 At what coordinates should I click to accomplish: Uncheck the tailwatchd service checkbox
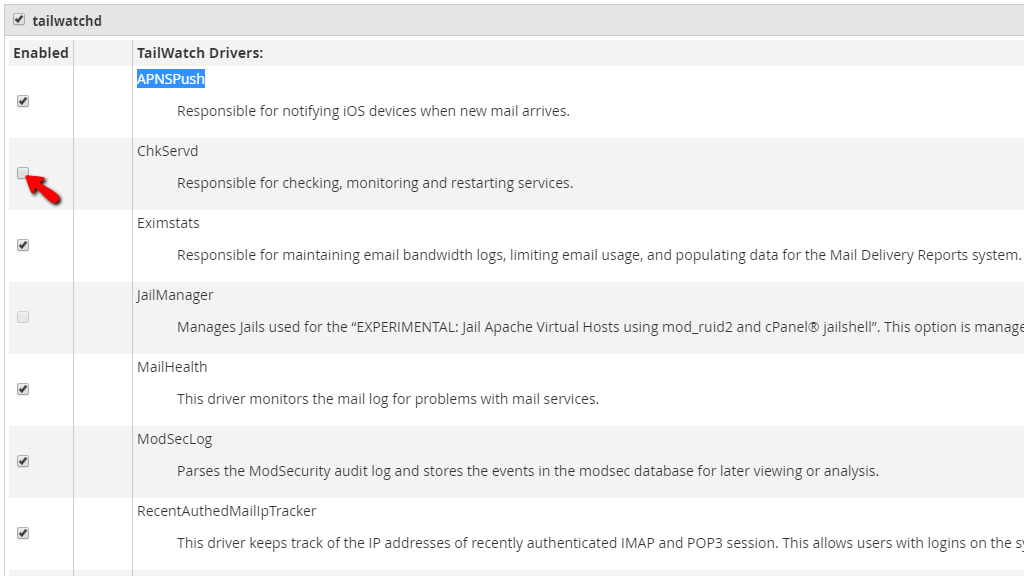point(19,20)
